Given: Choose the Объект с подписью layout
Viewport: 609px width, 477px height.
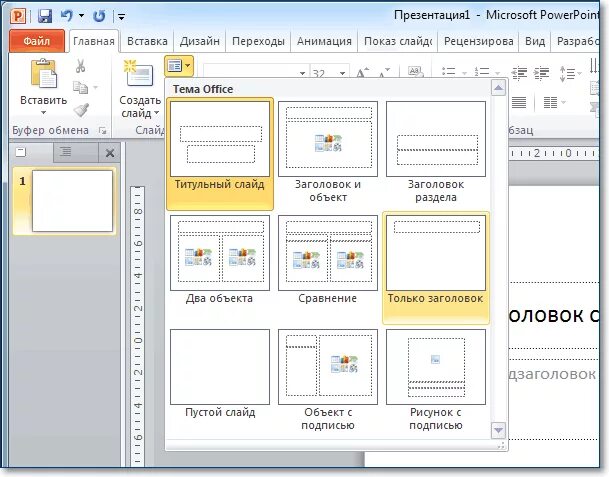Looking at the screenshot, I should pos(328,381).
